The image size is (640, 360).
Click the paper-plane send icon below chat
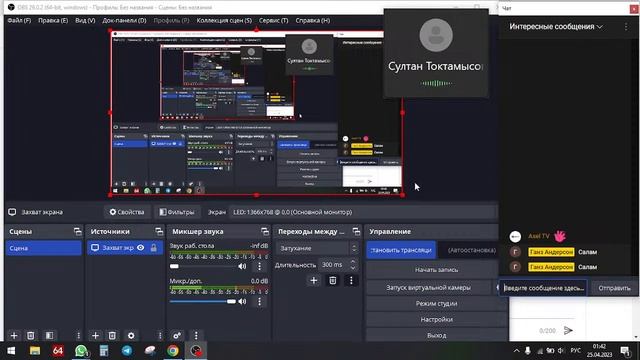[x=568, y=330]
